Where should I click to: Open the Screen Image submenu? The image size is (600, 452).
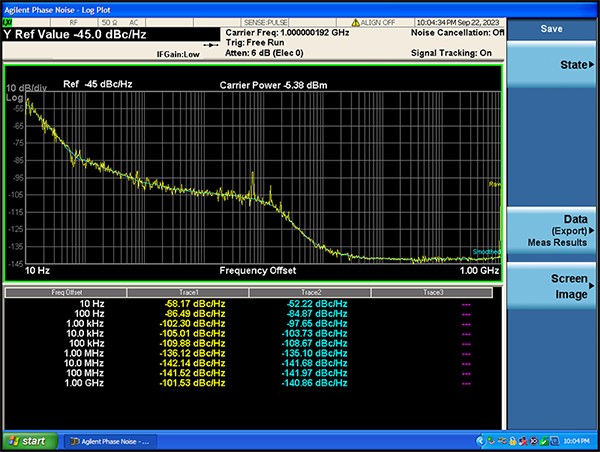tap(551, 286)
